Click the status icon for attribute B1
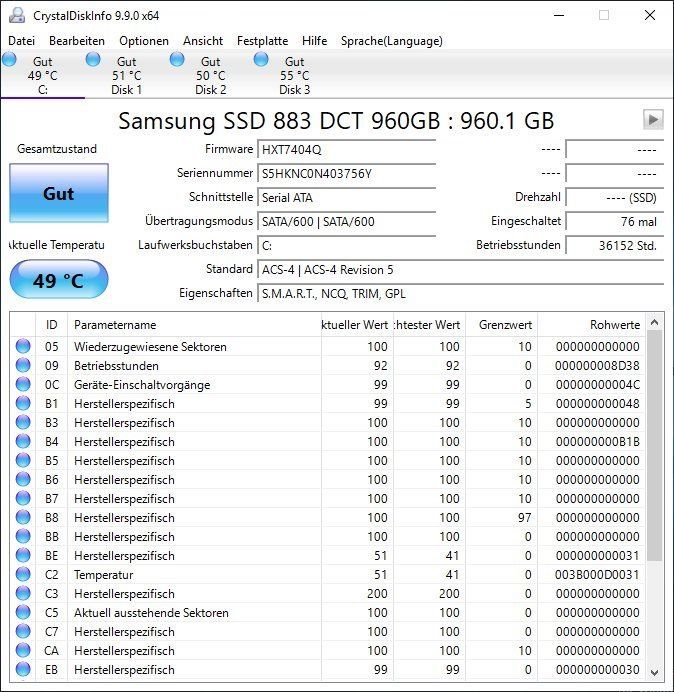 (23, 403)
